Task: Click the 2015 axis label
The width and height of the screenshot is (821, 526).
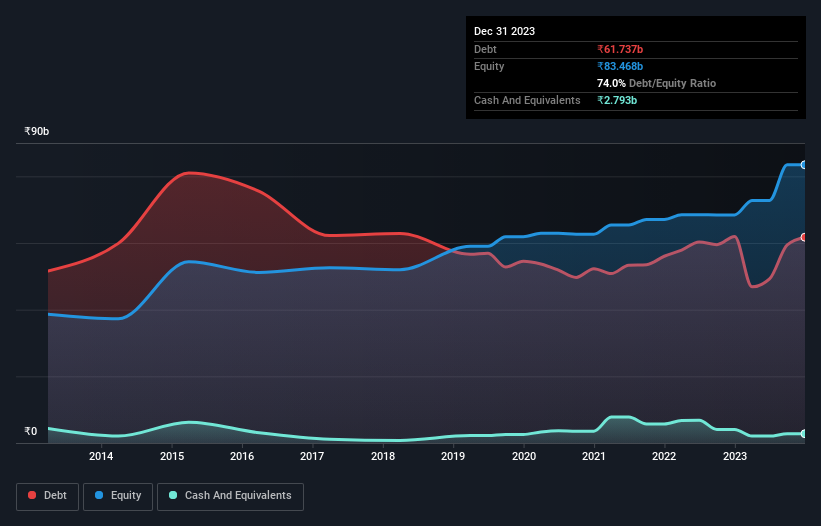Action: [172, 456]
